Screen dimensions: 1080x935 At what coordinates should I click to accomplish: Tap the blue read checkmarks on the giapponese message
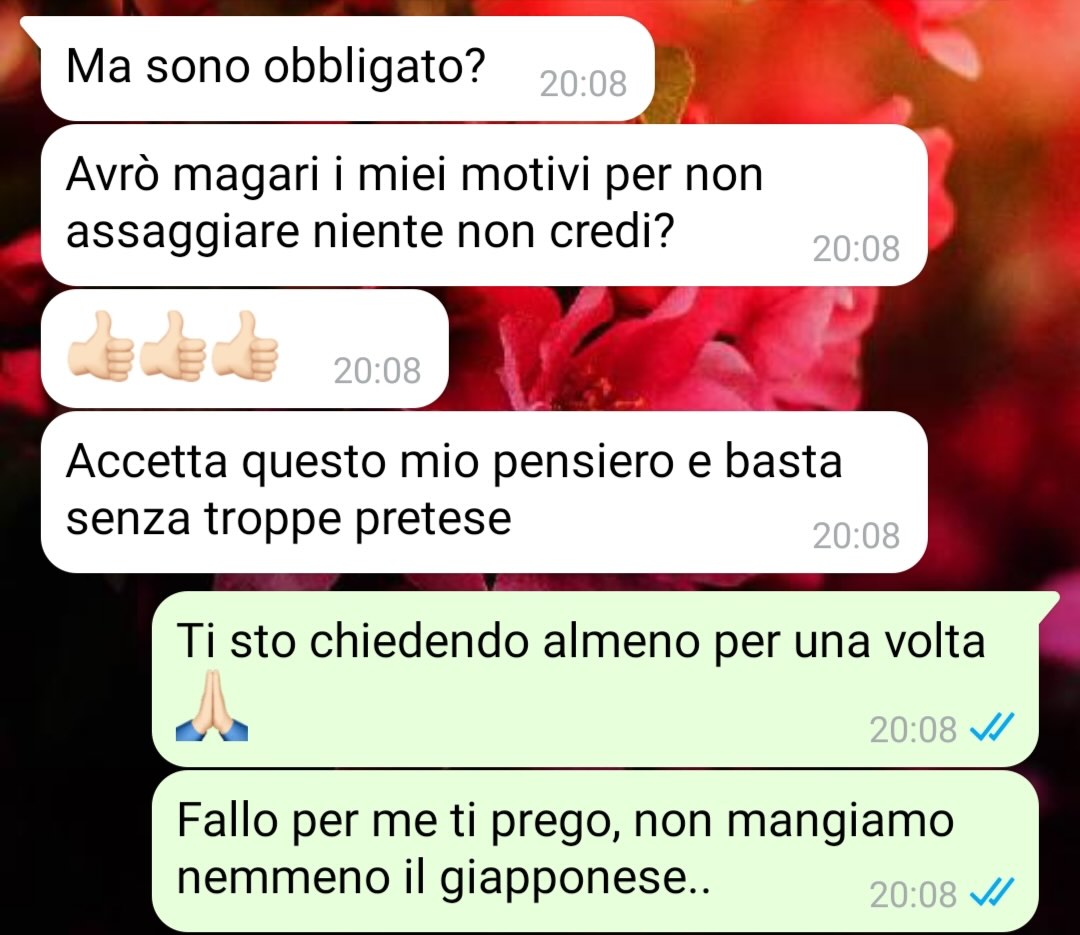click(x=992, y=894)
